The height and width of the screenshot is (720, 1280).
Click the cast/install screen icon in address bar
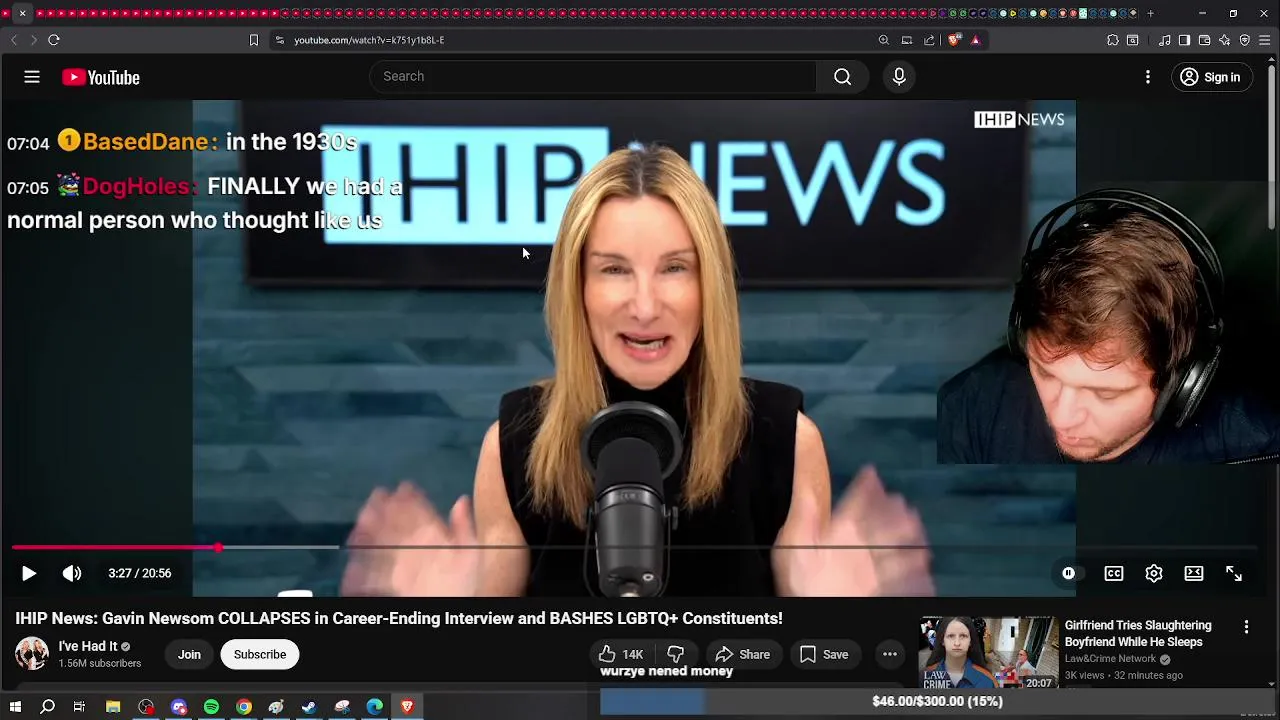(907, 40)
